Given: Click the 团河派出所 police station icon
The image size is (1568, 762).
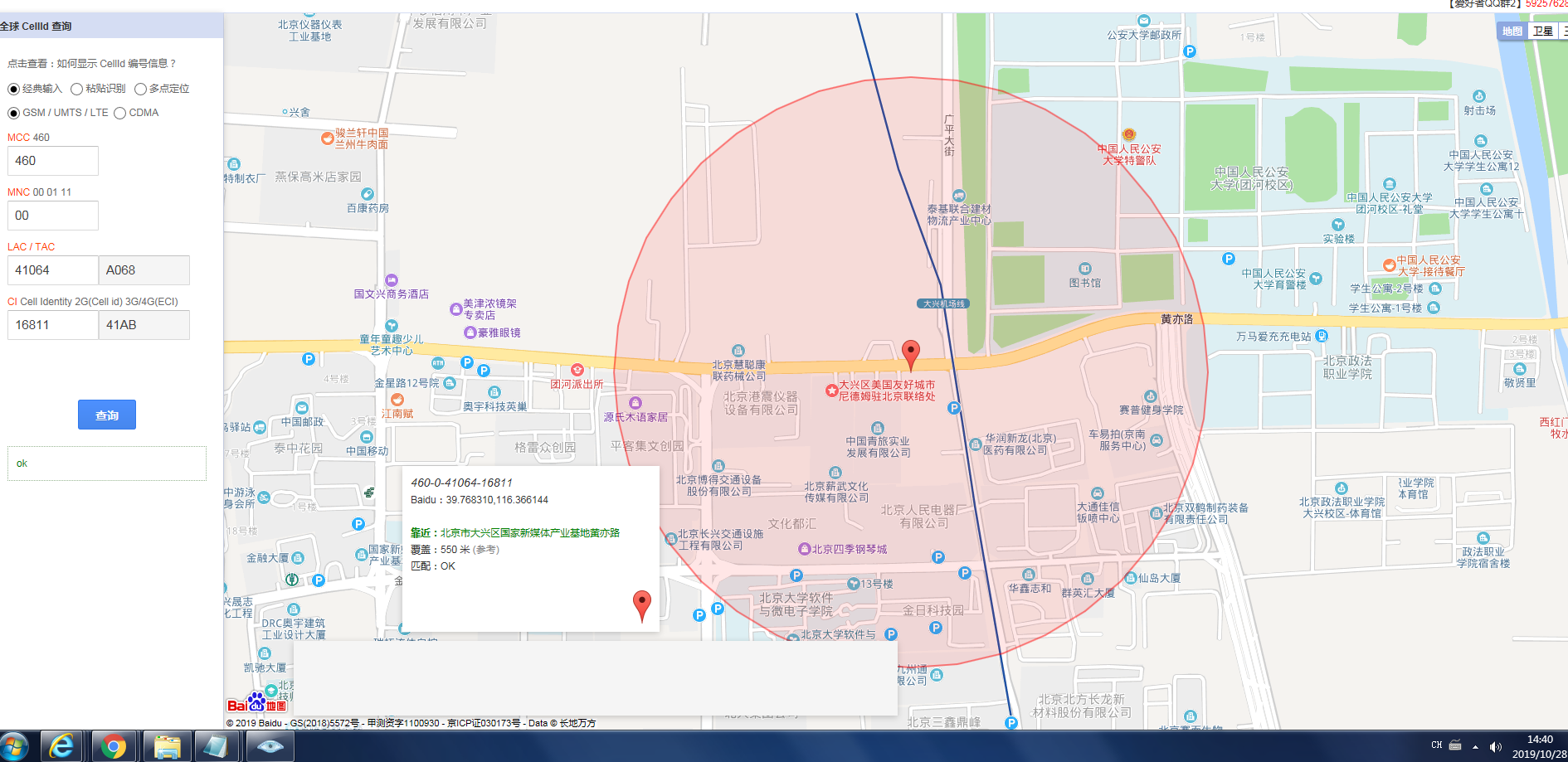Looking at the screenshot, I should [x=577, y=370].
